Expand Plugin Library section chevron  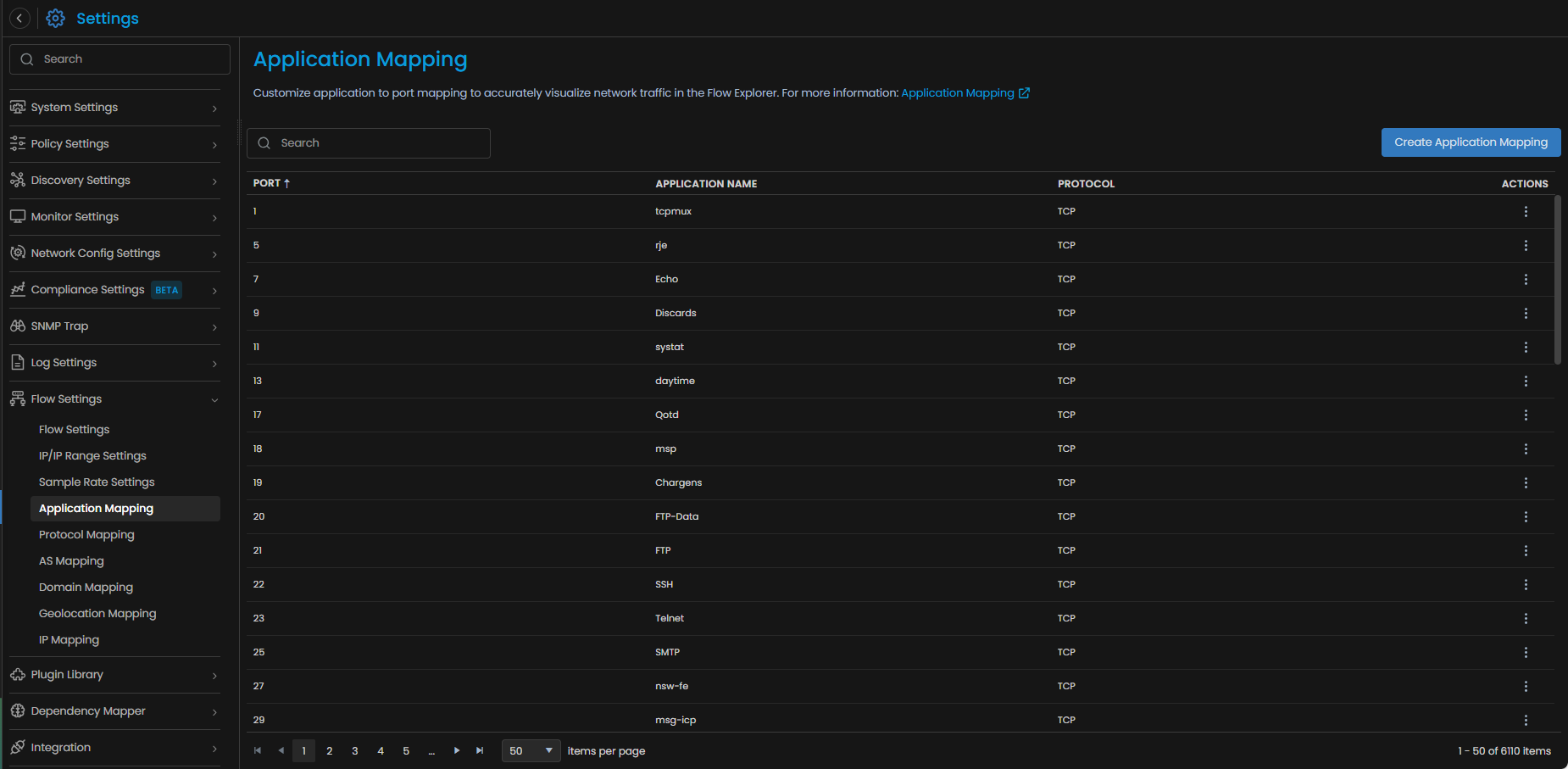[214, 675]
